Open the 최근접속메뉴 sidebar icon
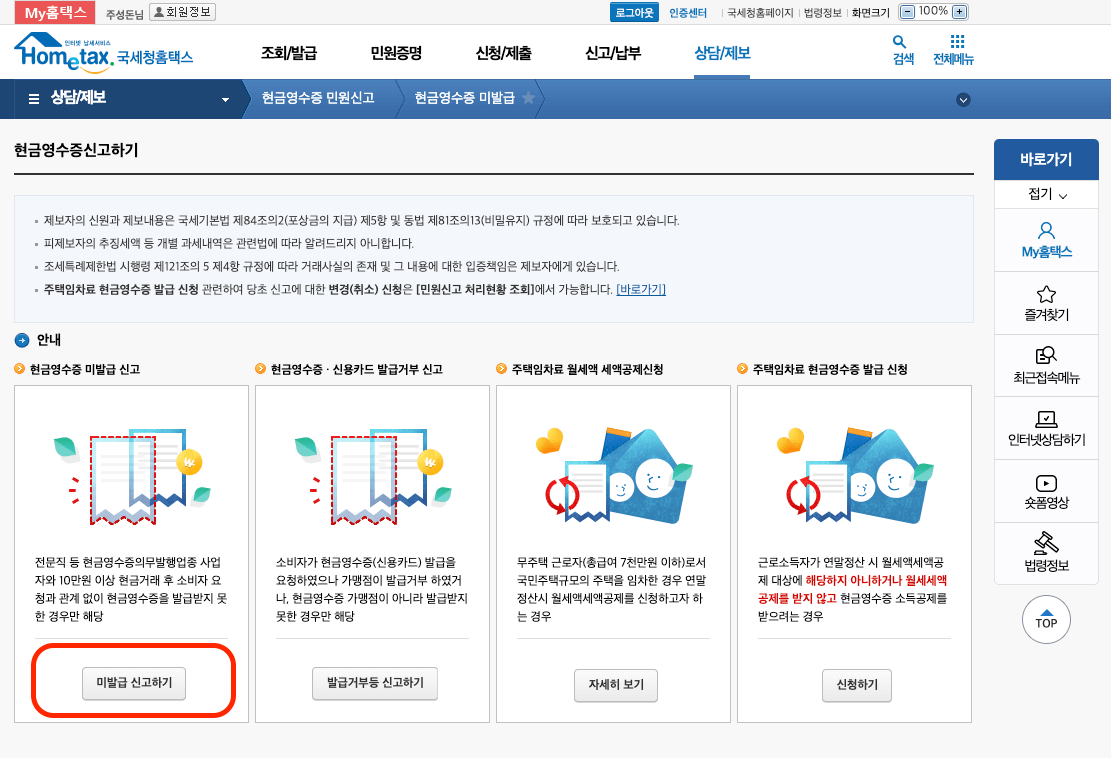Image resolution: width=1111 pixels, height=758 pixels. (x=1045, y=364)
